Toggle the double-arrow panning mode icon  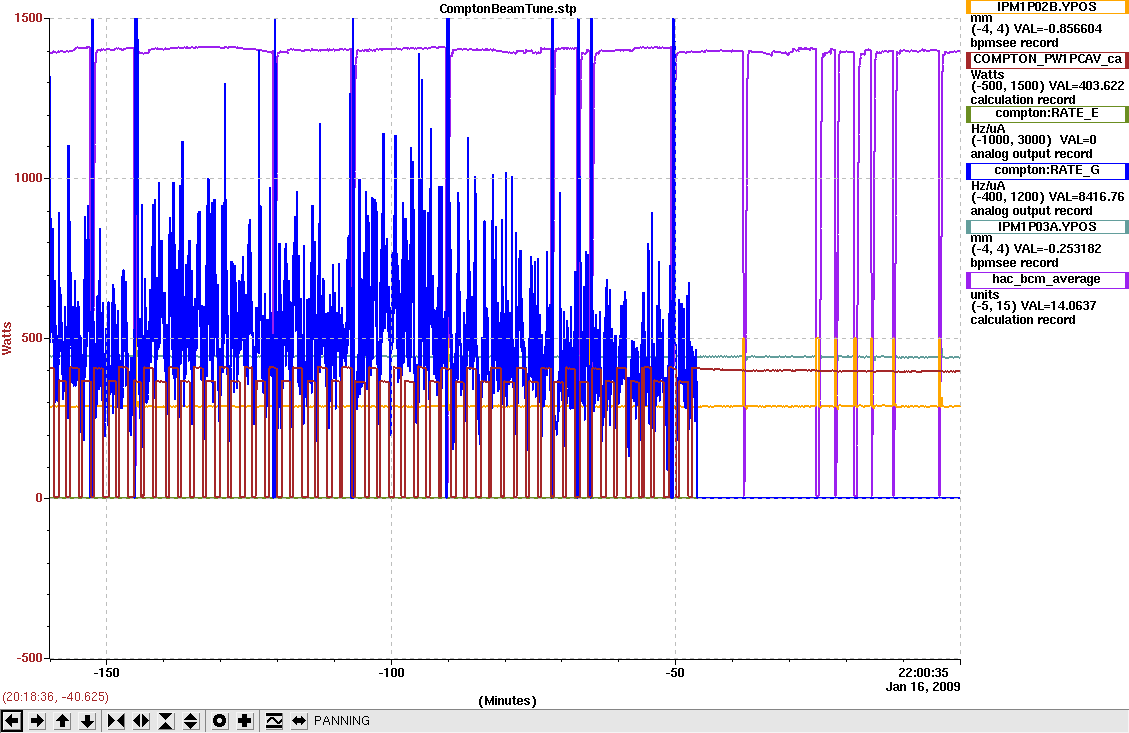(299, 721)
